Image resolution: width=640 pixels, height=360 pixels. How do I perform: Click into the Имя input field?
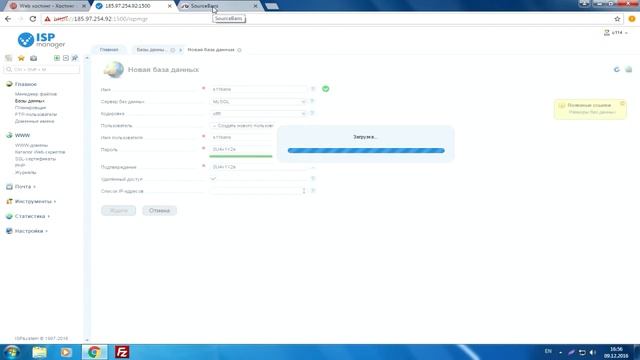pos(259,89)
